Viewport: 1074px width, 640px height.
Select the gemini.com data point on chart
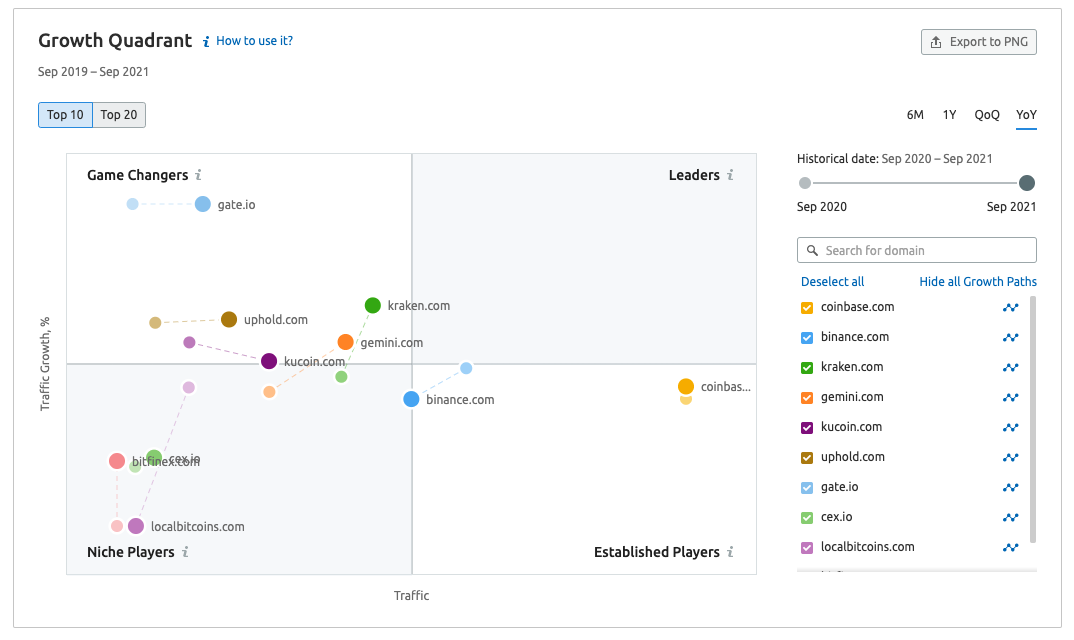click(346, 342)
